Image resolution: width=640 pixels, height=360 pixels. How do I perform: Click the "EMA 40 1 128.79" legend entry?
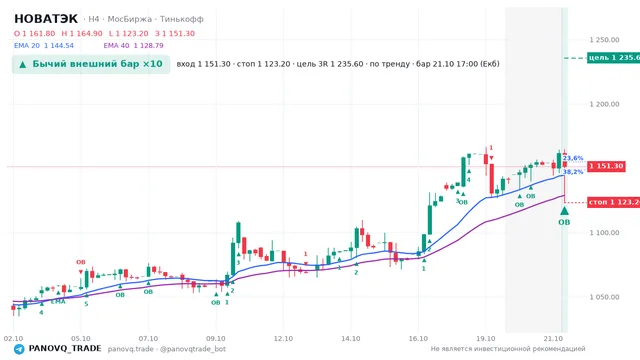(x=133, y=45)
